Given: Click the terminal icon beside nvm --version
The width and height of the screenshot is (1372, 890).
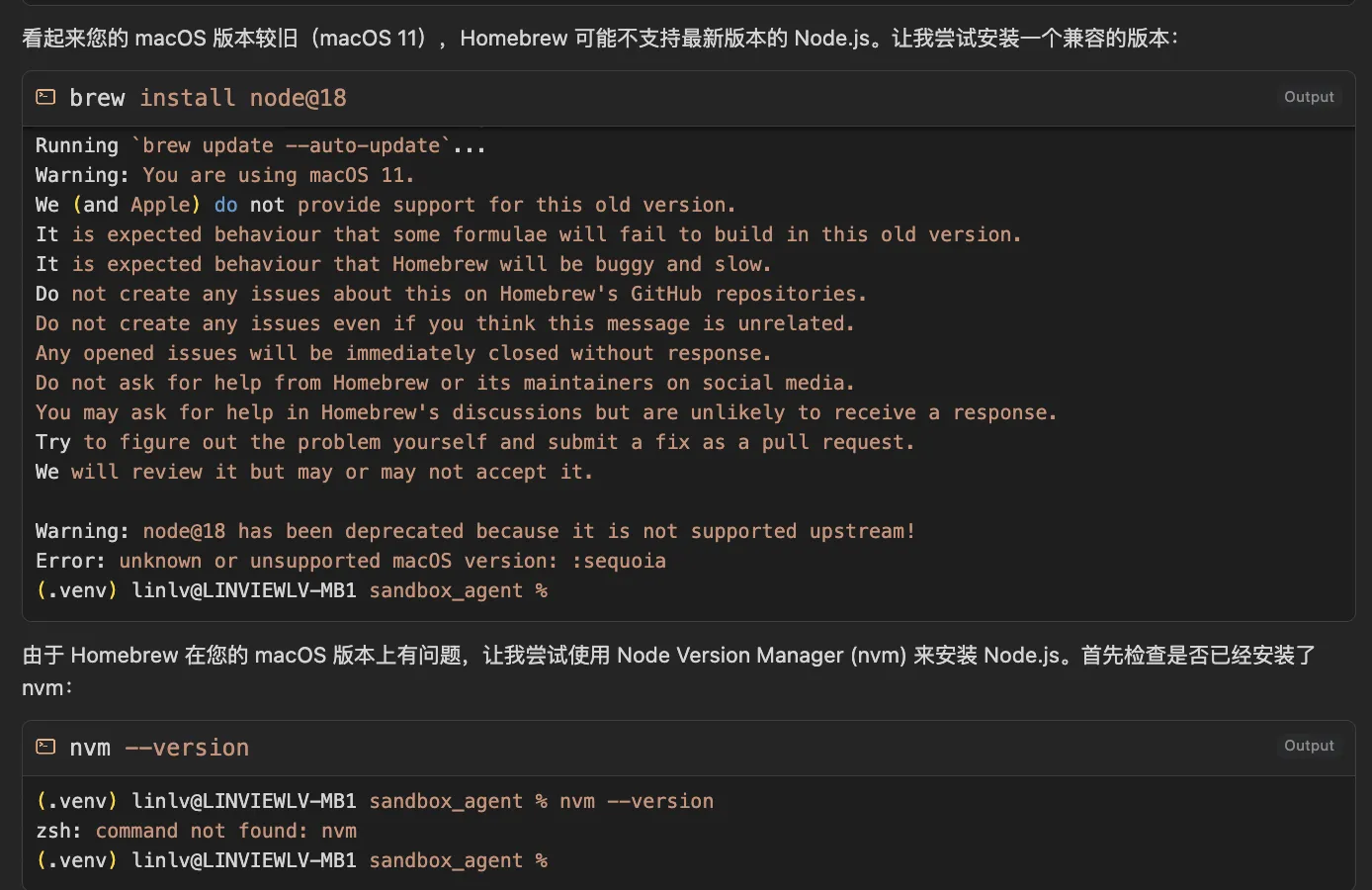Looking at the screenshot, I should pos(45,747).
